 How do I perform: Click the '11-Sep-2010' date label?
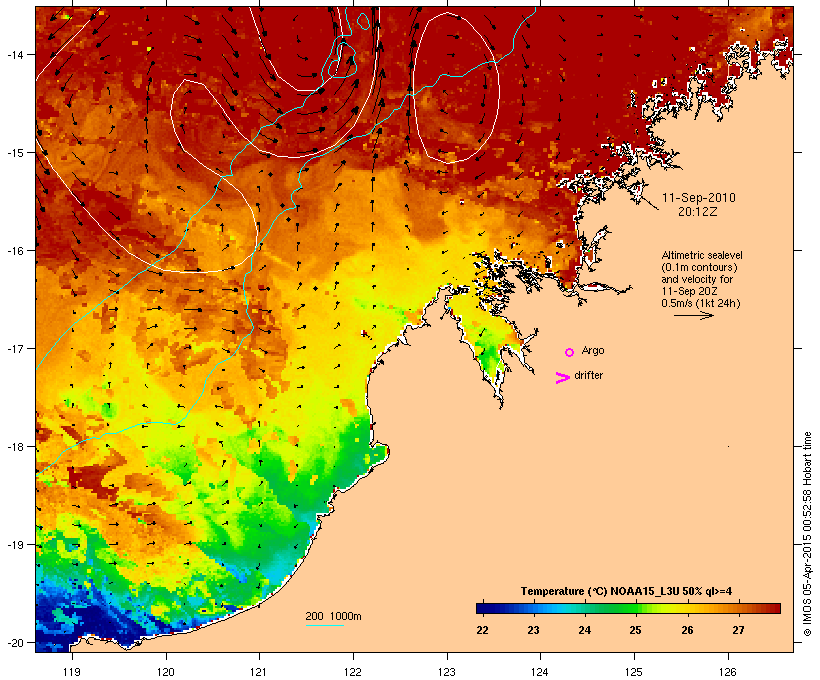tap(699, 198)
